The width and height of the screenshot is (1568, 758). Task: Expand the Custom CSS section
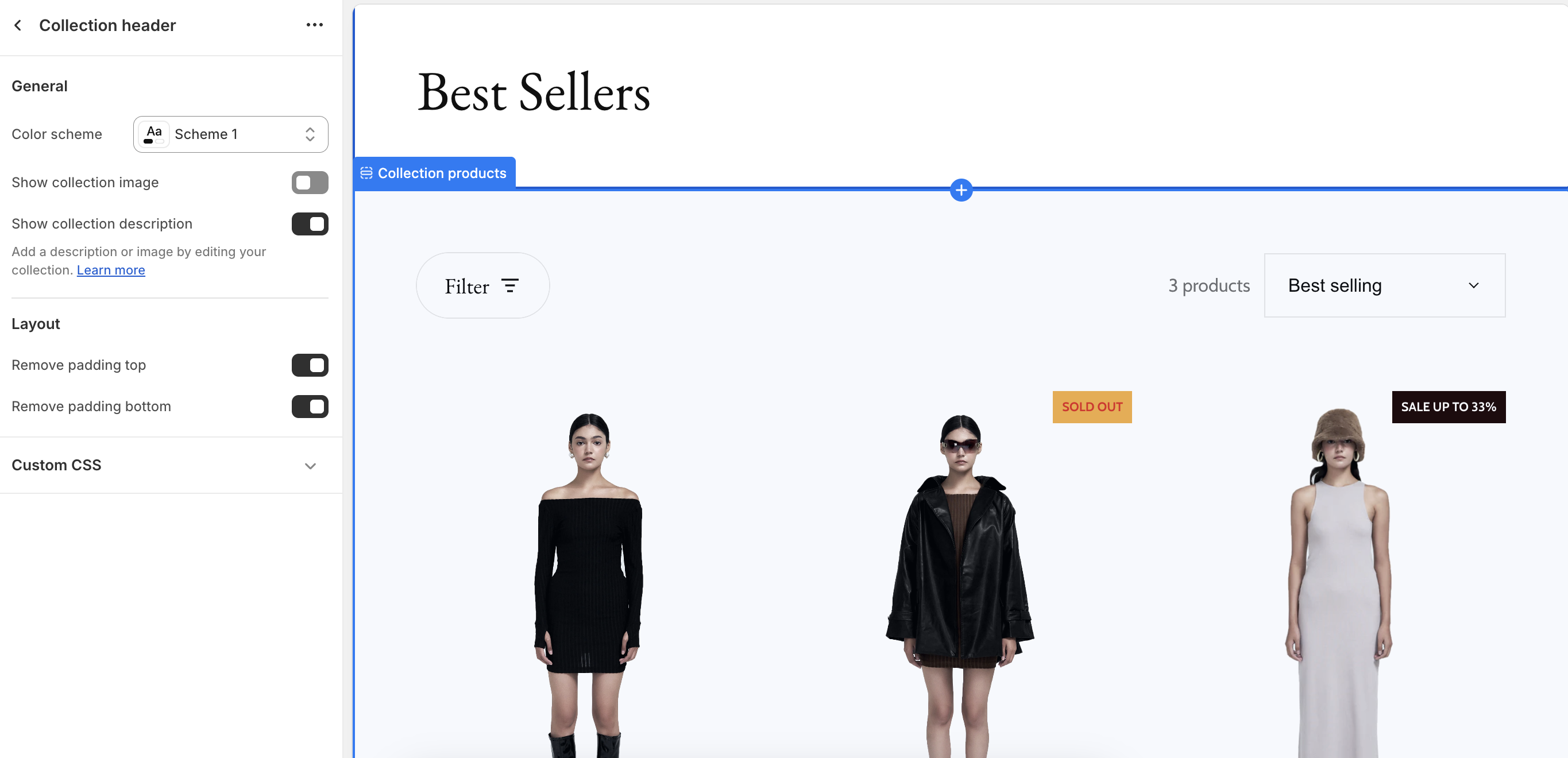click(x=171, y=465)
